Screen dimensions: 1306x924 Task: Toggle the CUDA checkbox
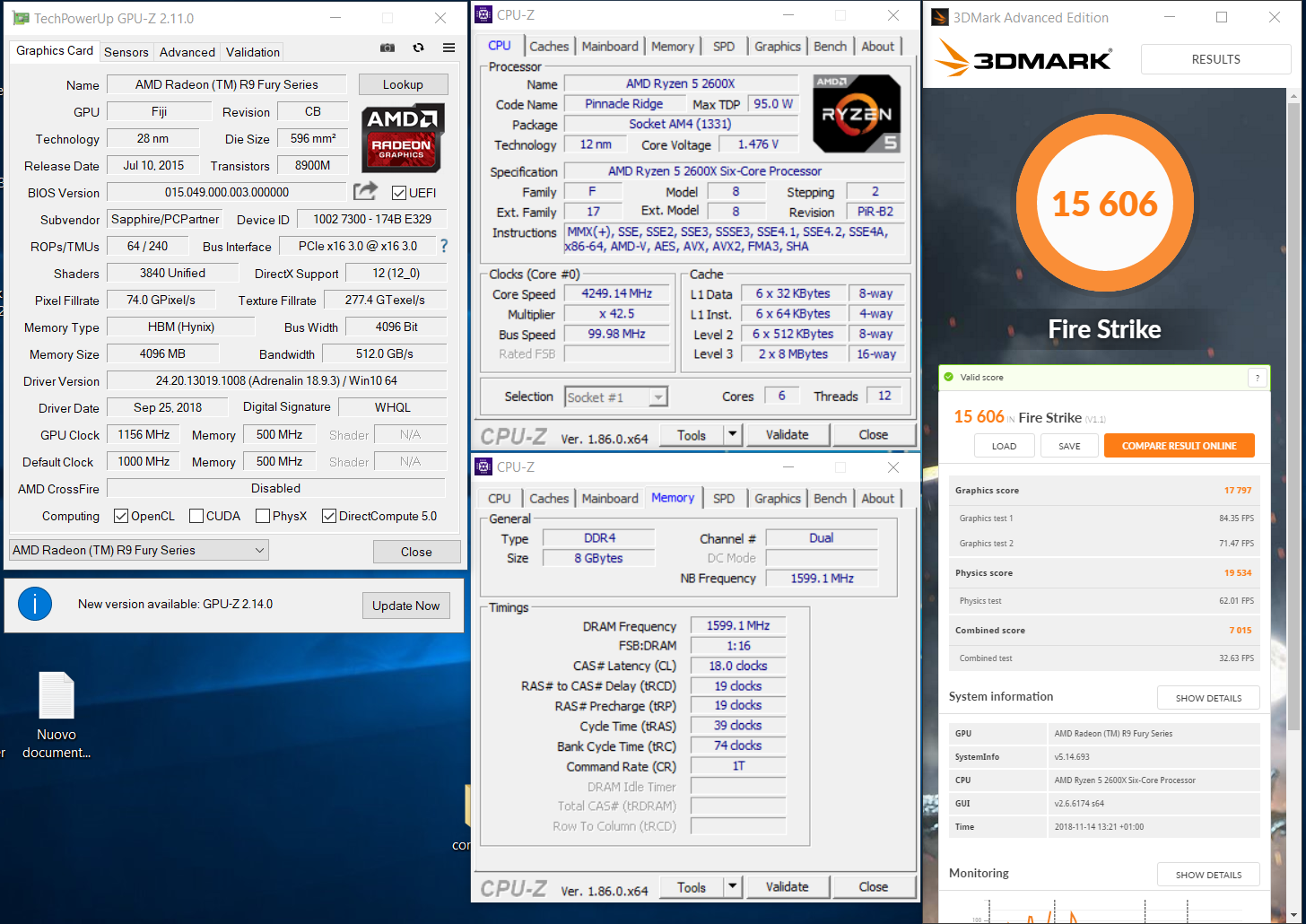[x=196, y=516]
